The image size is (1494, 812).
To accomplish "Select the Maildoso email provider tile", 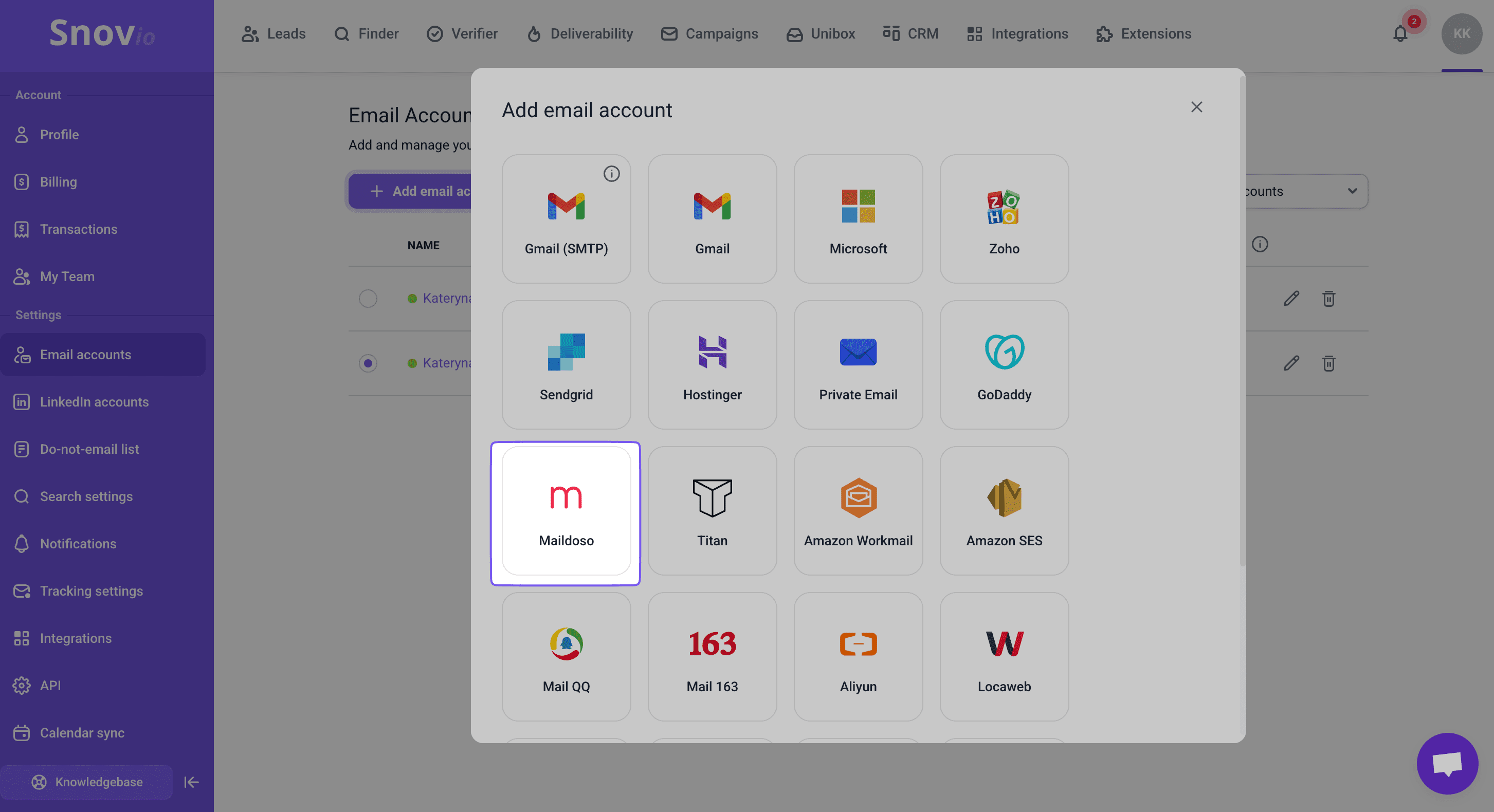I will [x=566, y=511].
